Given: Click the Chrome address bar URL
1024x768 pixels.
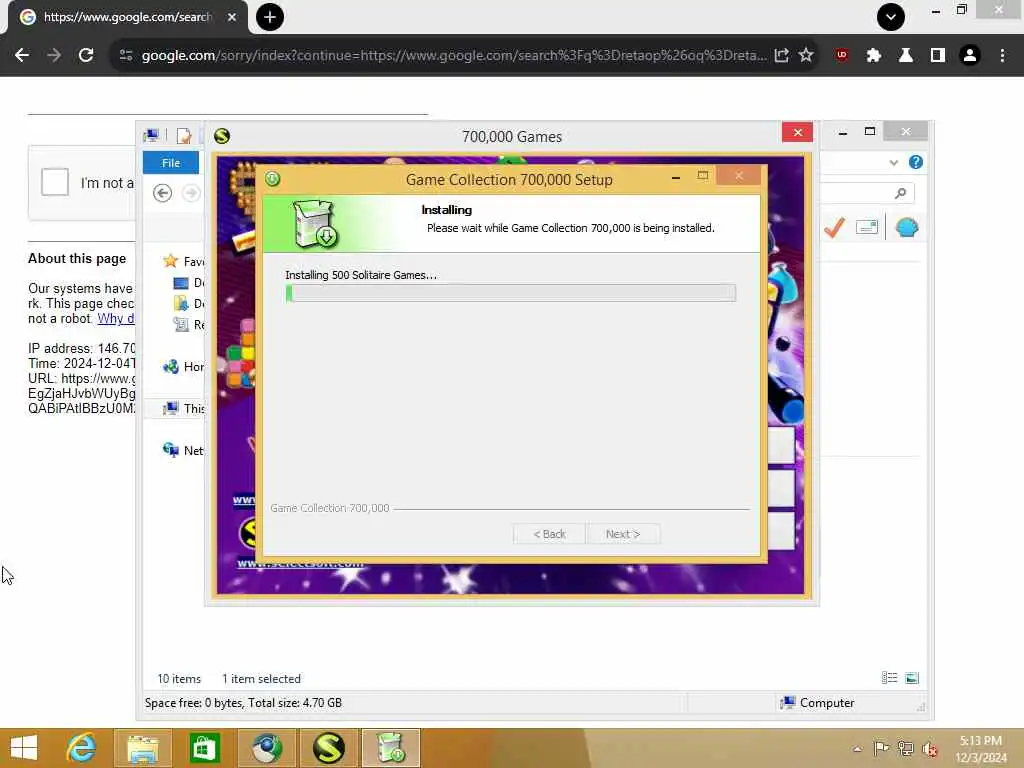Looking at the screenshot, I should [454, 56].
